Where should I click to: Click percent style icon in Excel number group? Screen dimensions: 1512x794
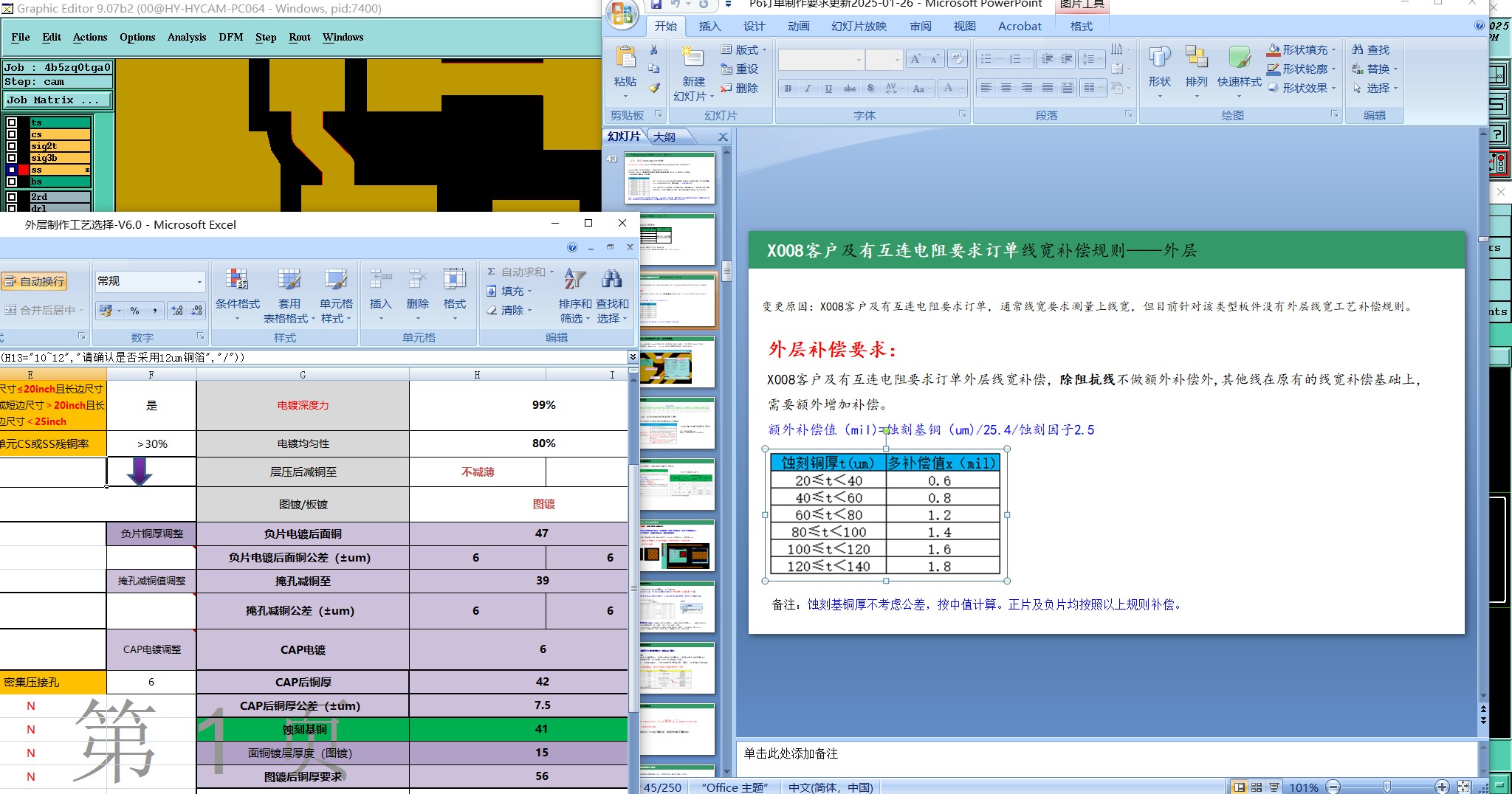tap(134, 311)
